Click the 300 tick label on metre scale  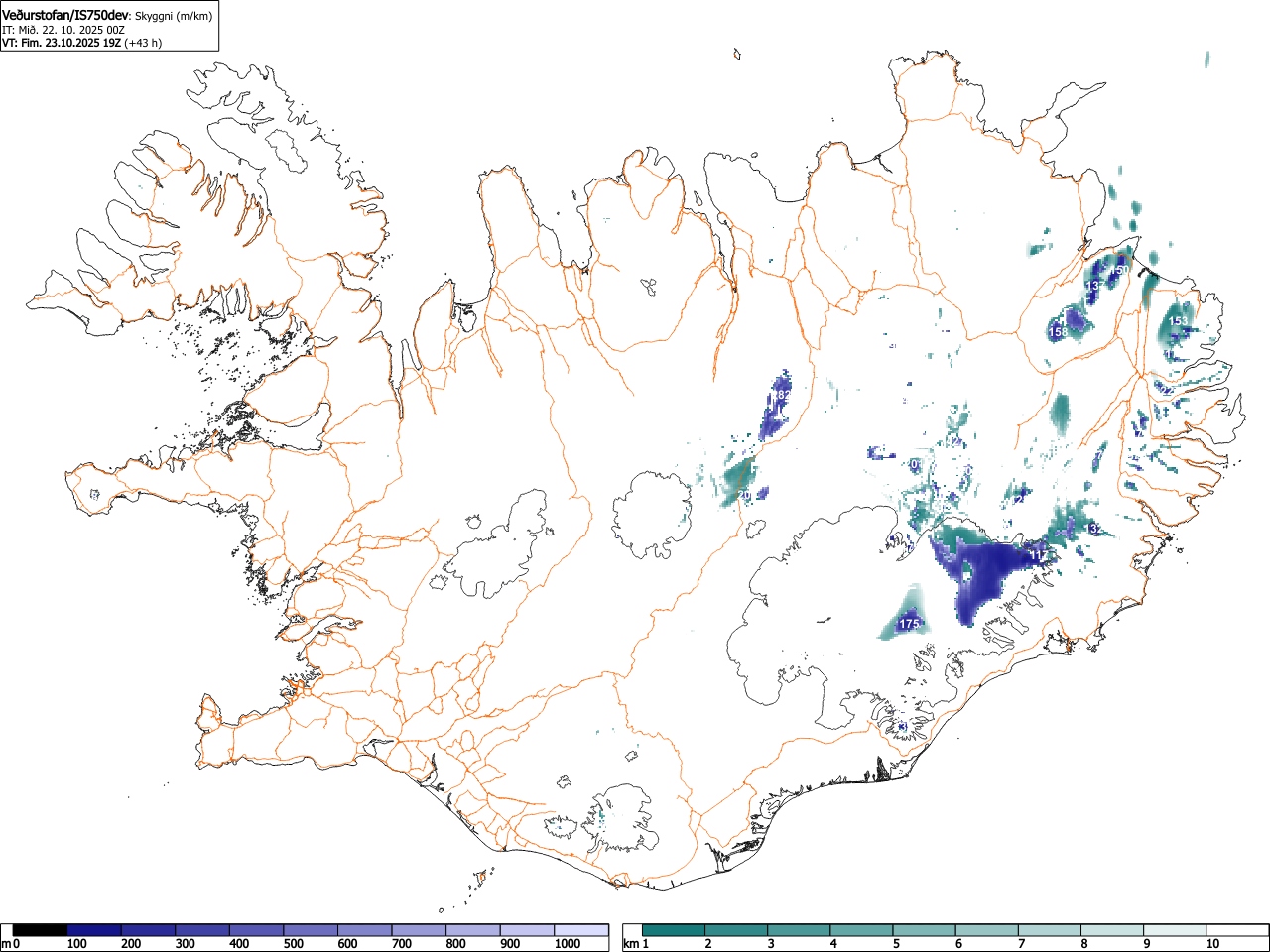(186, 944)
